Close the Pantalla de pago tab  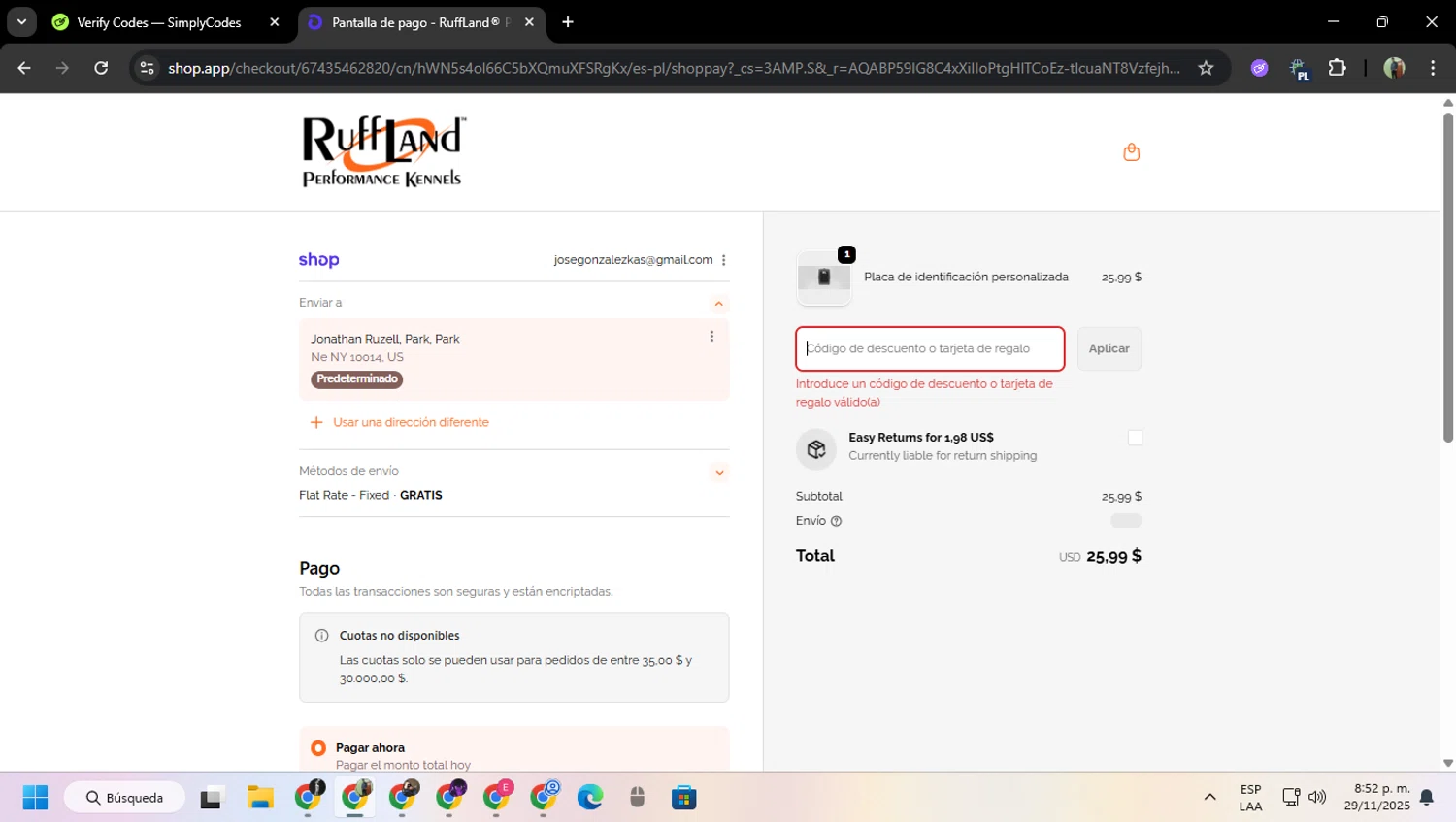click(529, 22)
